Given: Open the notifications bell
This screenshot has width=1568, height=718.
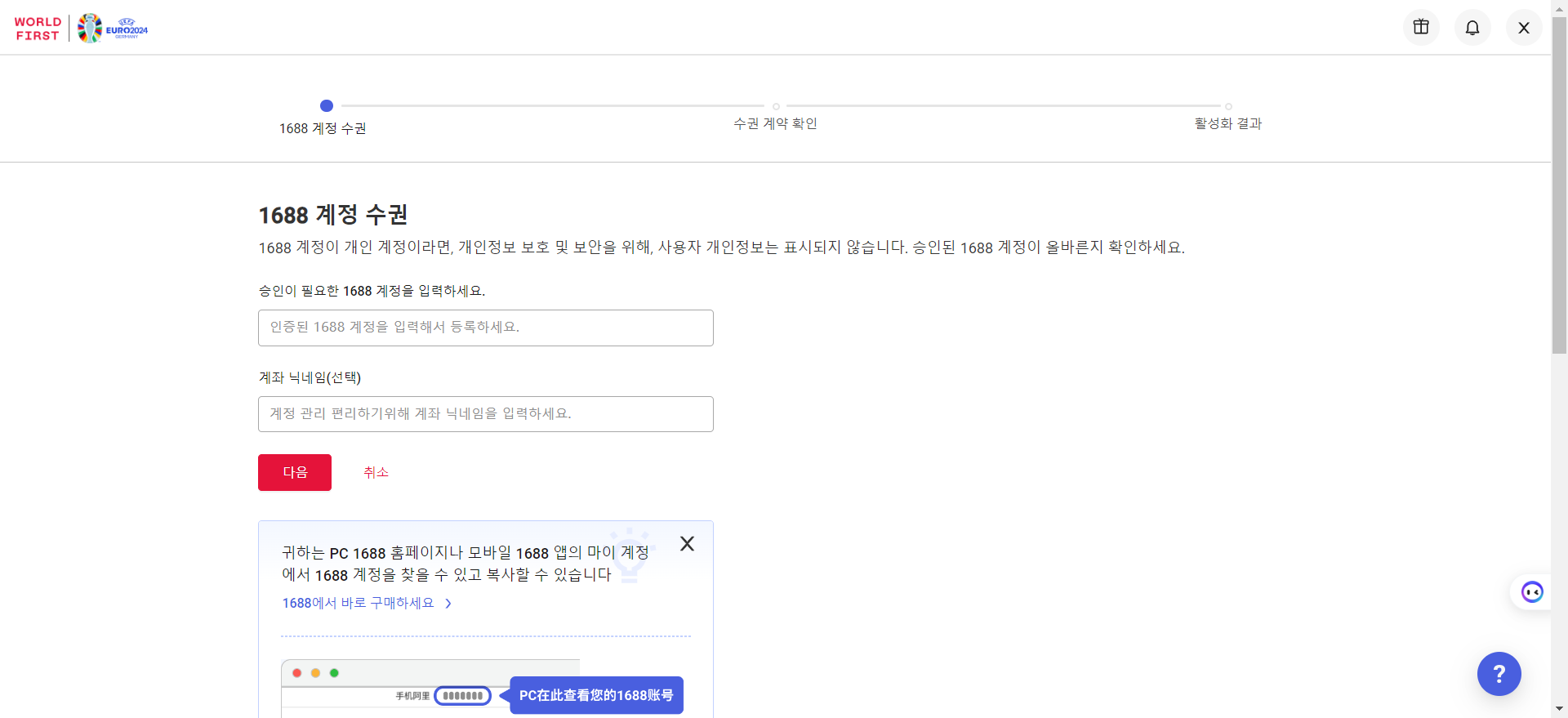Looking at the screenshot, I should 1472,28.
